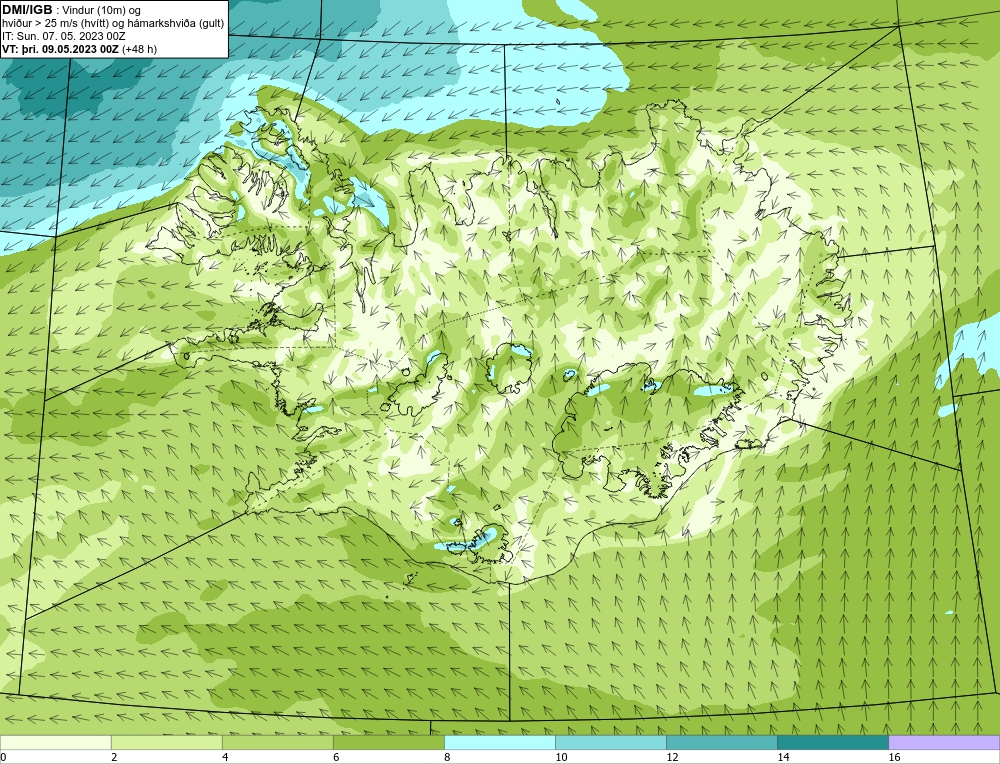Click the text line 'hviður > 25 m/s (hvítt) og hámarkshviða (gult)'
This screenshot has height=764, width=1000.
coord(113,24)
